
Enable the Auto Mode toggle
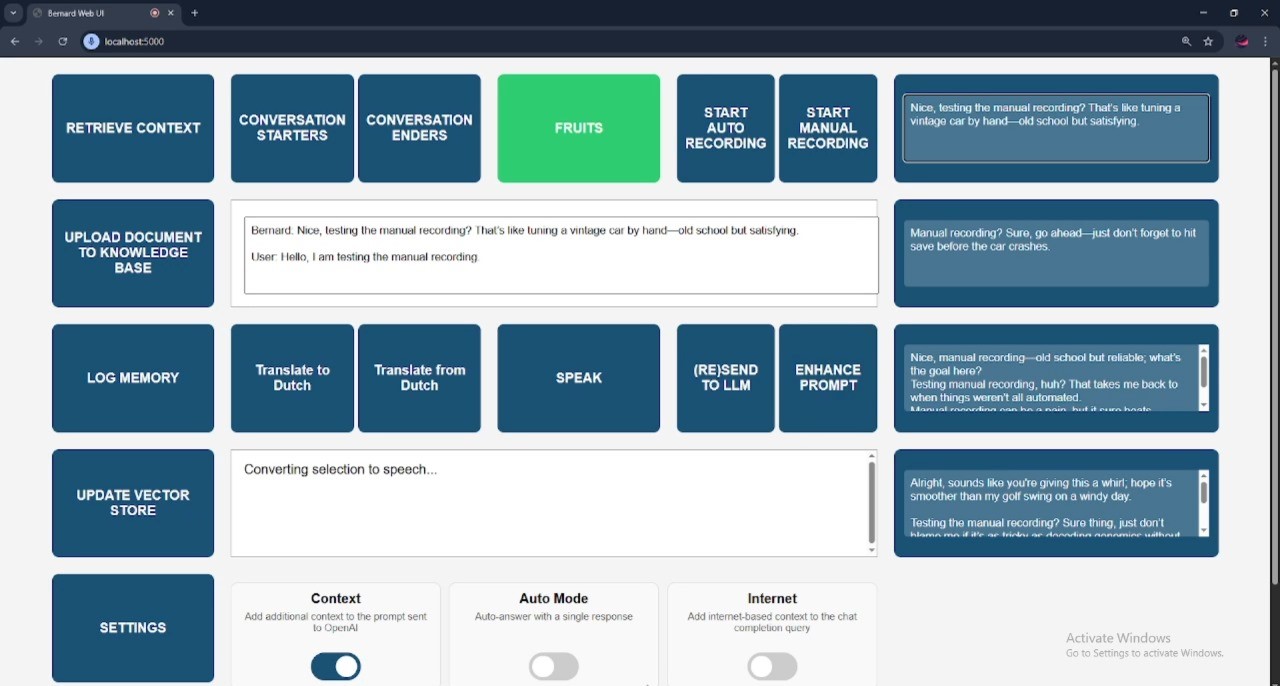point(554,667)
